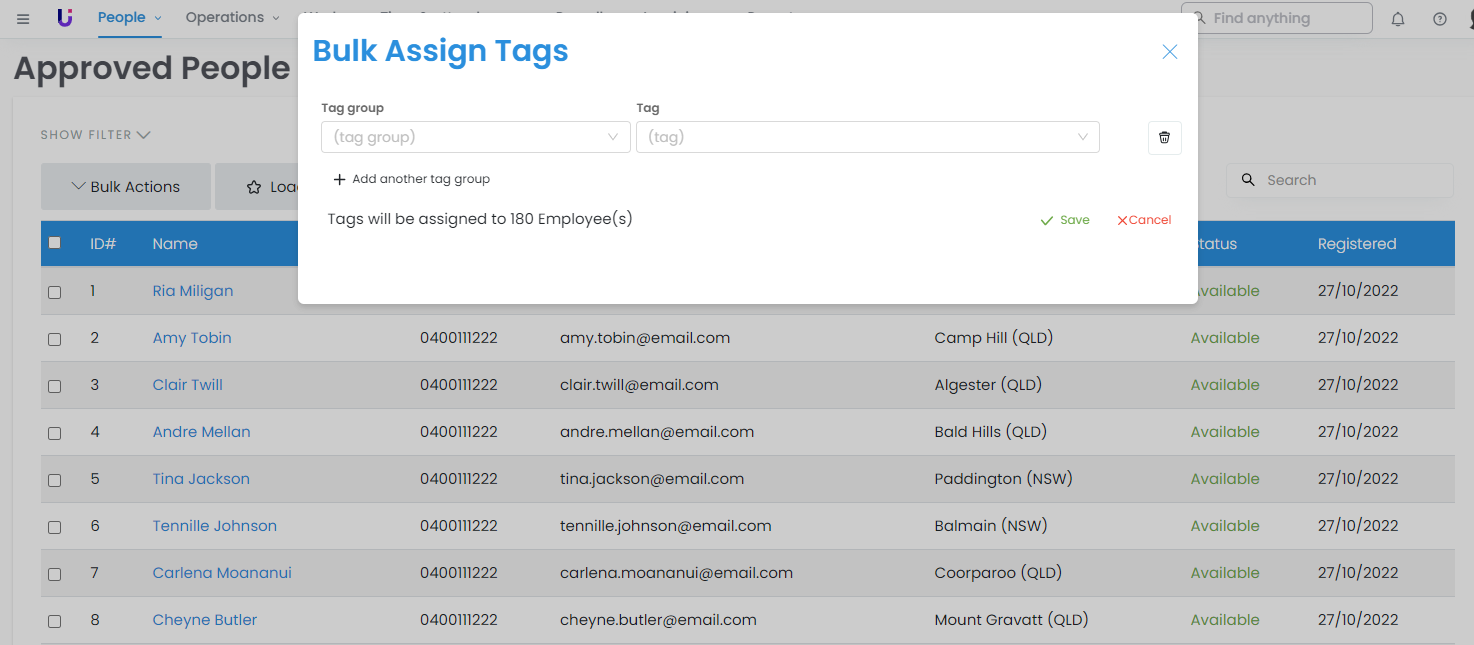Open the help question mark icon

pyautogui.click(x=1440, y=19)
